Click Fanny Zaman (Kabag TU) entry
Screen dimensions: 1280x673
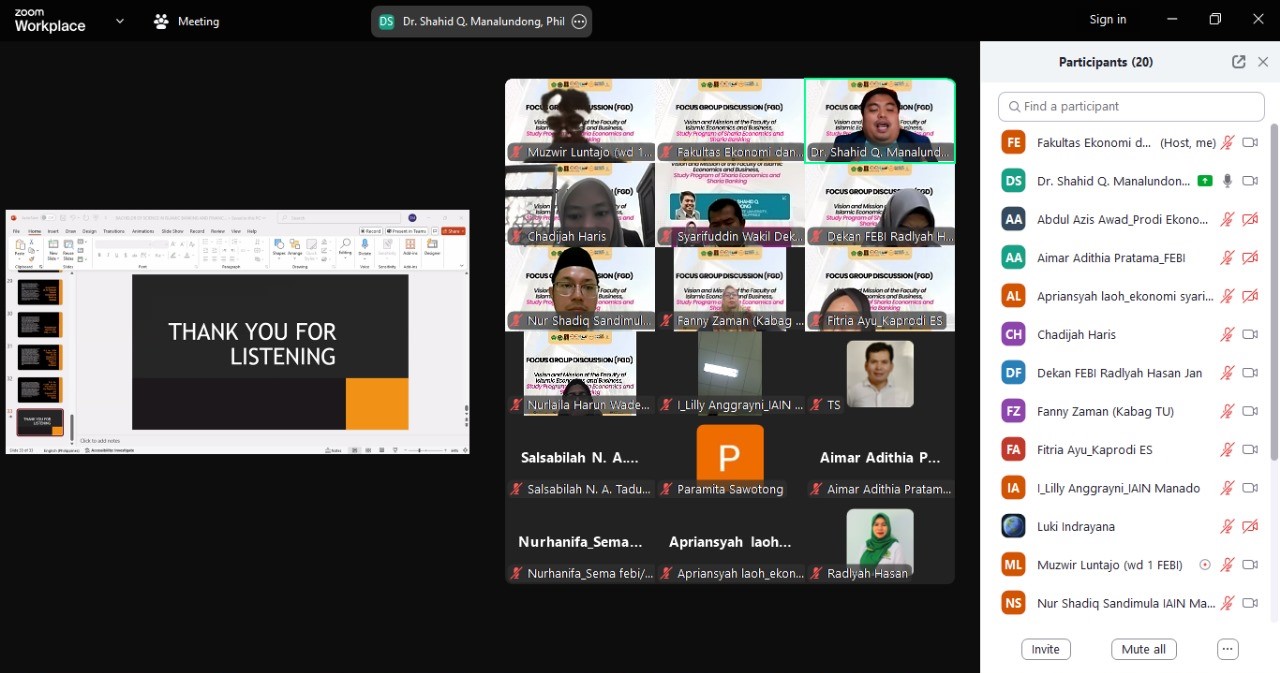pos(1105,411)
